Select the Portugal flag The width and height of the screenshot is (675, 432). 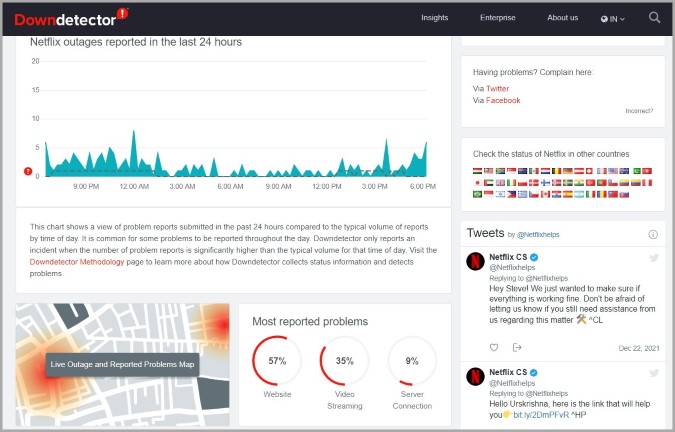coord(602,183)
